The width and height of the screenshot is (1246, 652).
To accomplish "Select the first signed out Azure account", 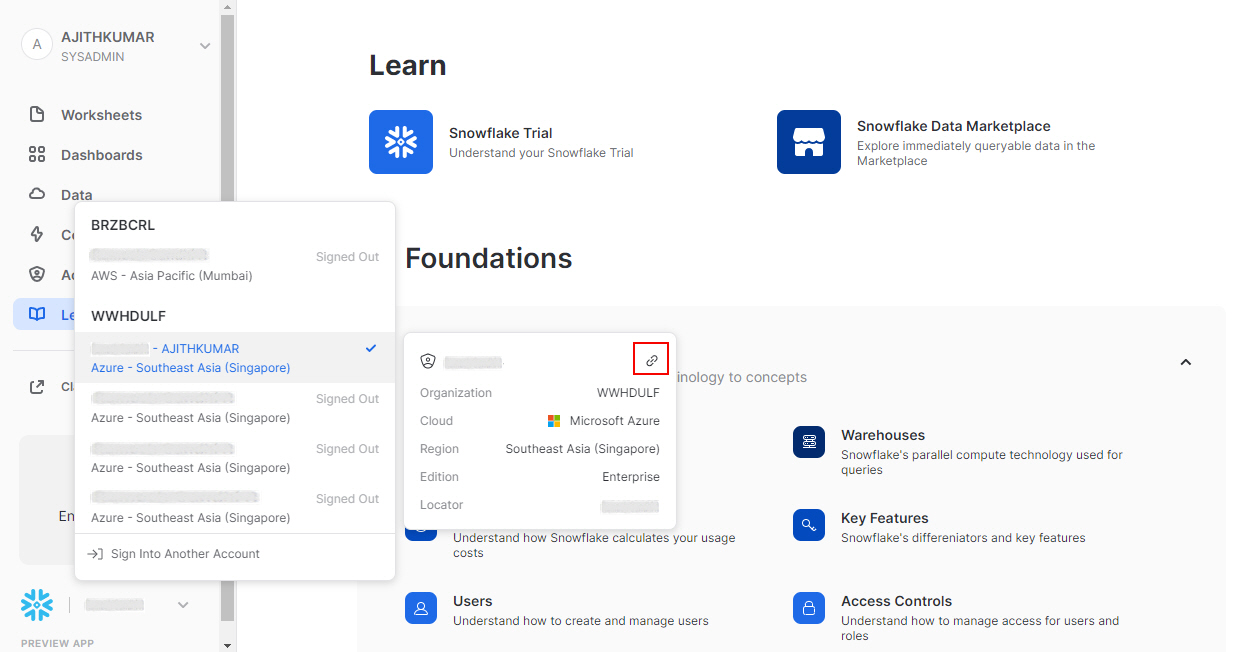I will pos(235,408).
